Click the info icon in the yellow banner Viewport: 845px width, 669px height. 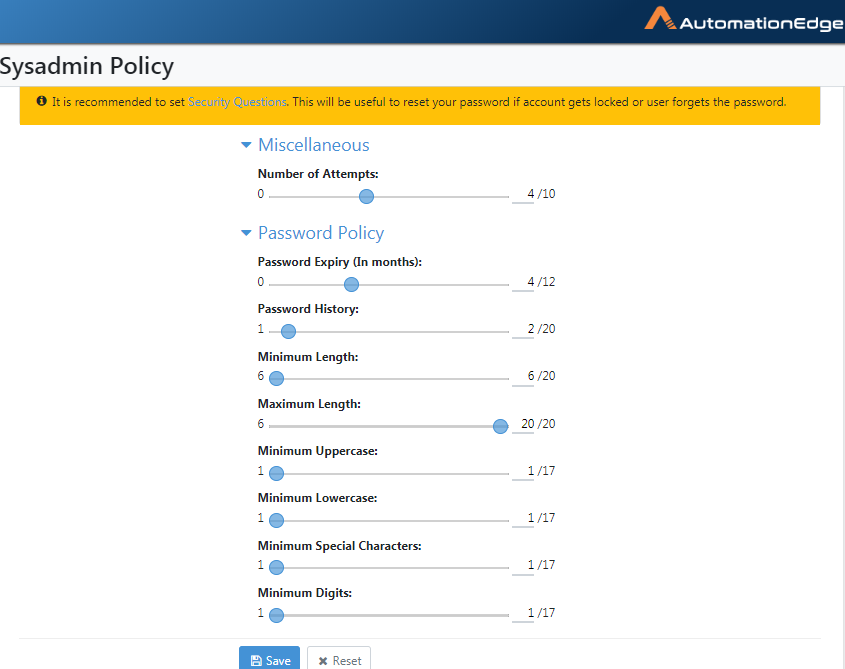(x=41, y=101)
